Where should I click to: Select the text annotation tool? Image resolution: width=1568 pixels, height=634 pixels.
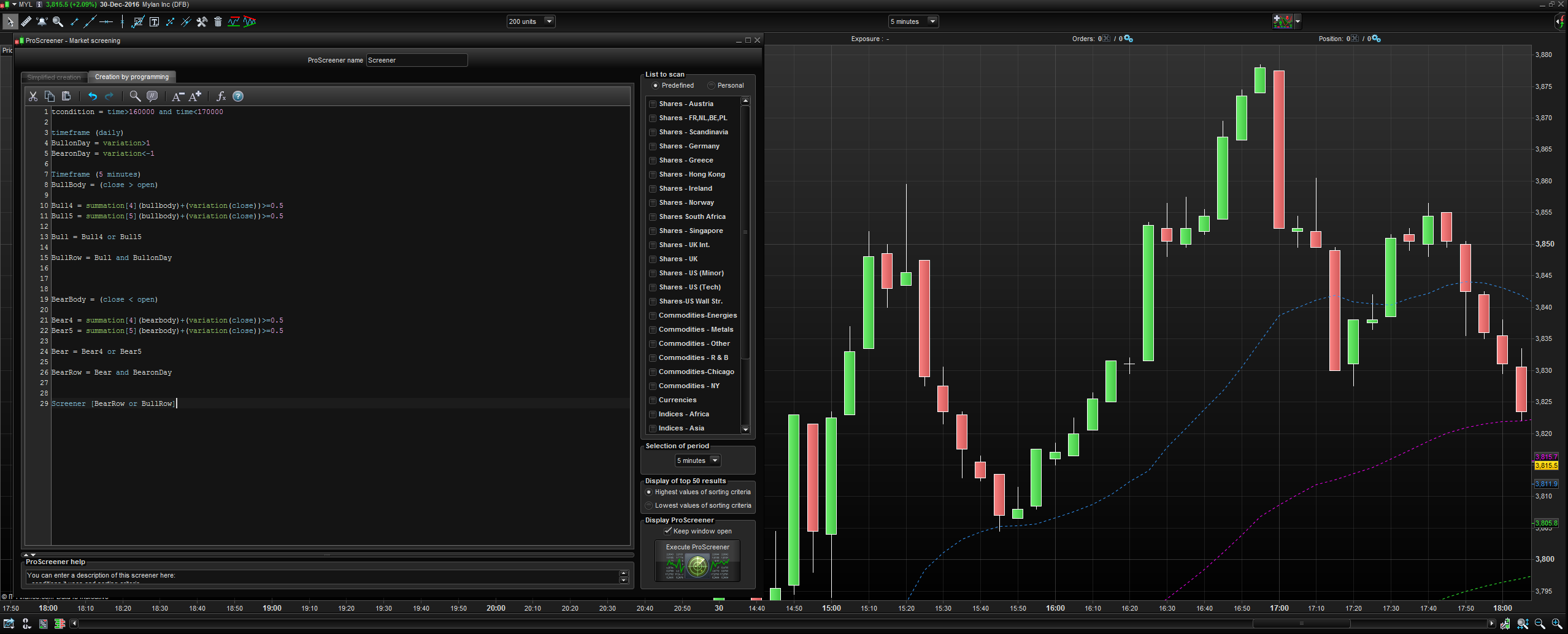click(x=154, y=21)
